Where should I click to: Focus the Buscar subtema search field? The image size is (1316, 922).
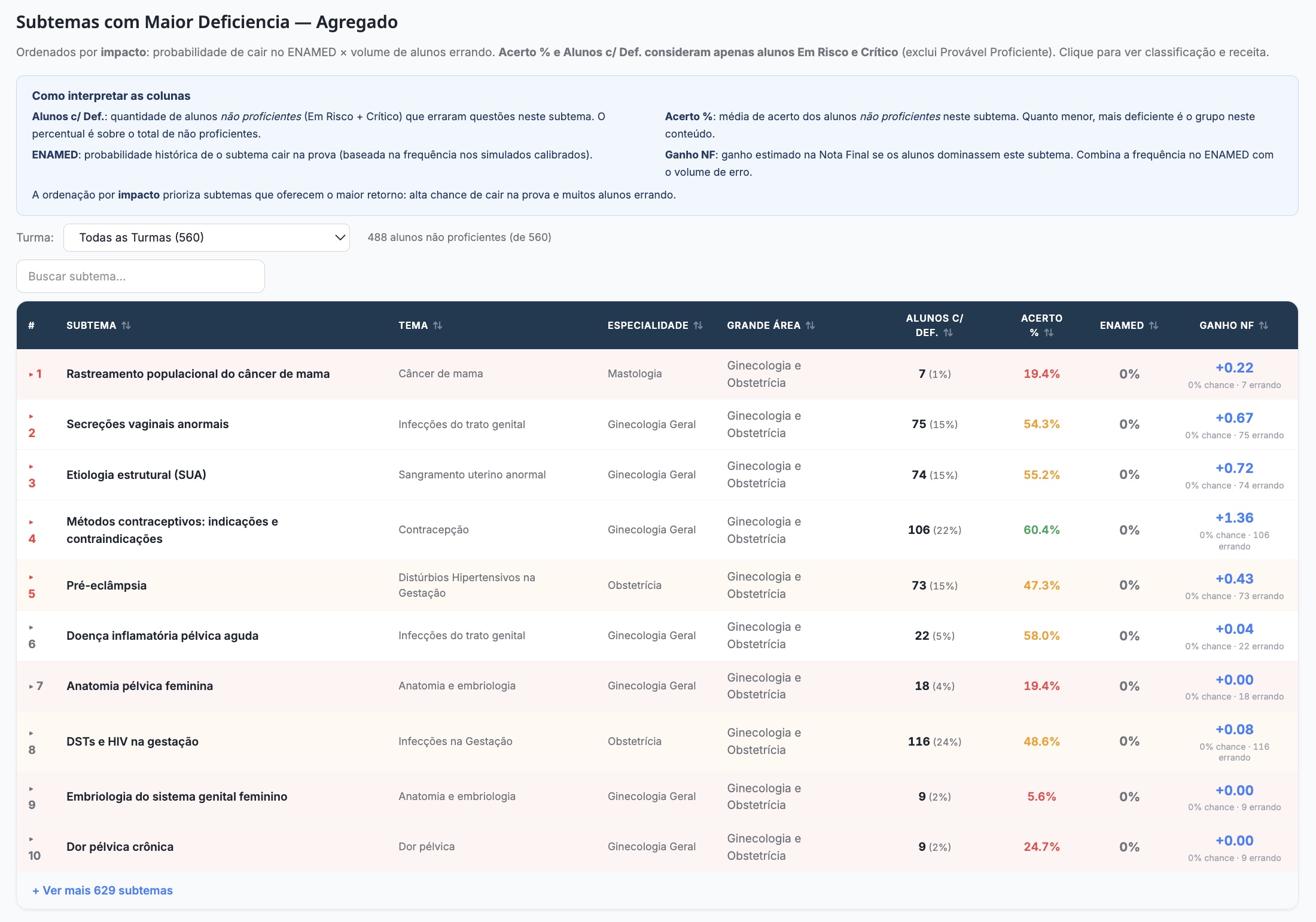pos(141,276)
